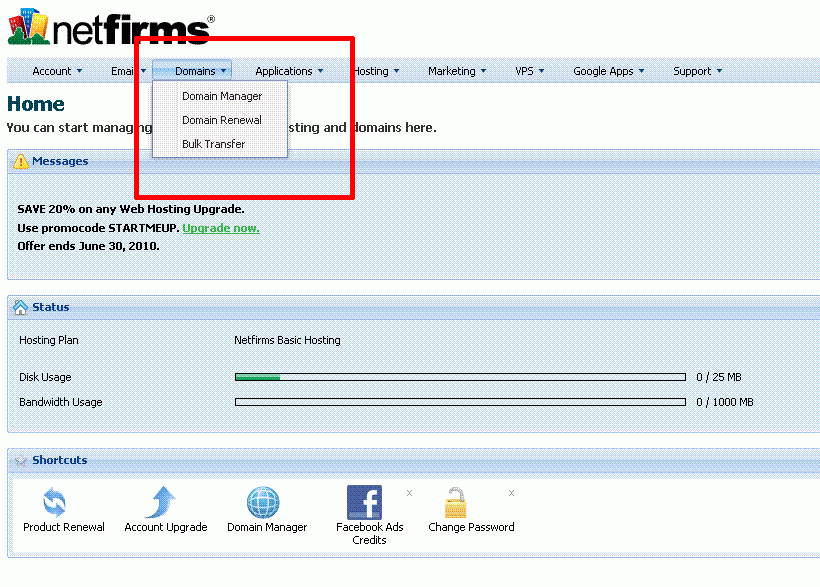Expand the Applications menu
The width and height of the screenshot is (820, 587).
coord(289,71)
